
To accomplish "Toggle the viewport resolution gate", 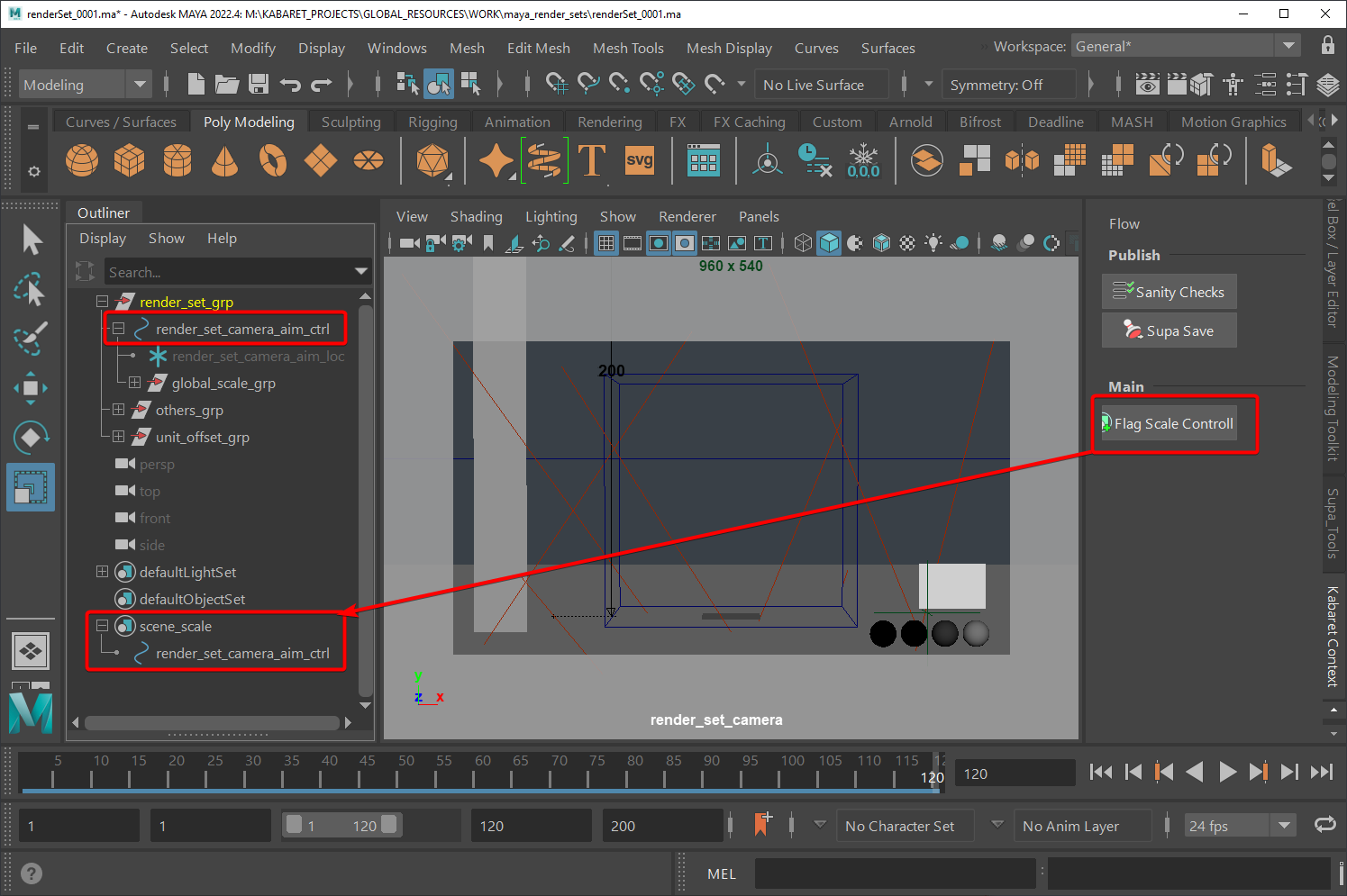I will [659, 242].
